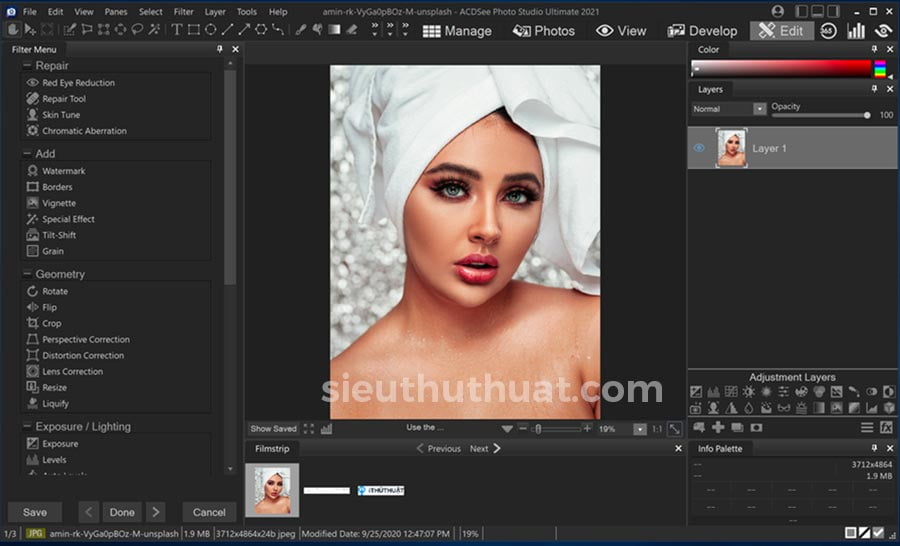The image size is (900, 546).
Task: Add the cube Color LUT adjustment layer
Action: (x=889, y=408)
